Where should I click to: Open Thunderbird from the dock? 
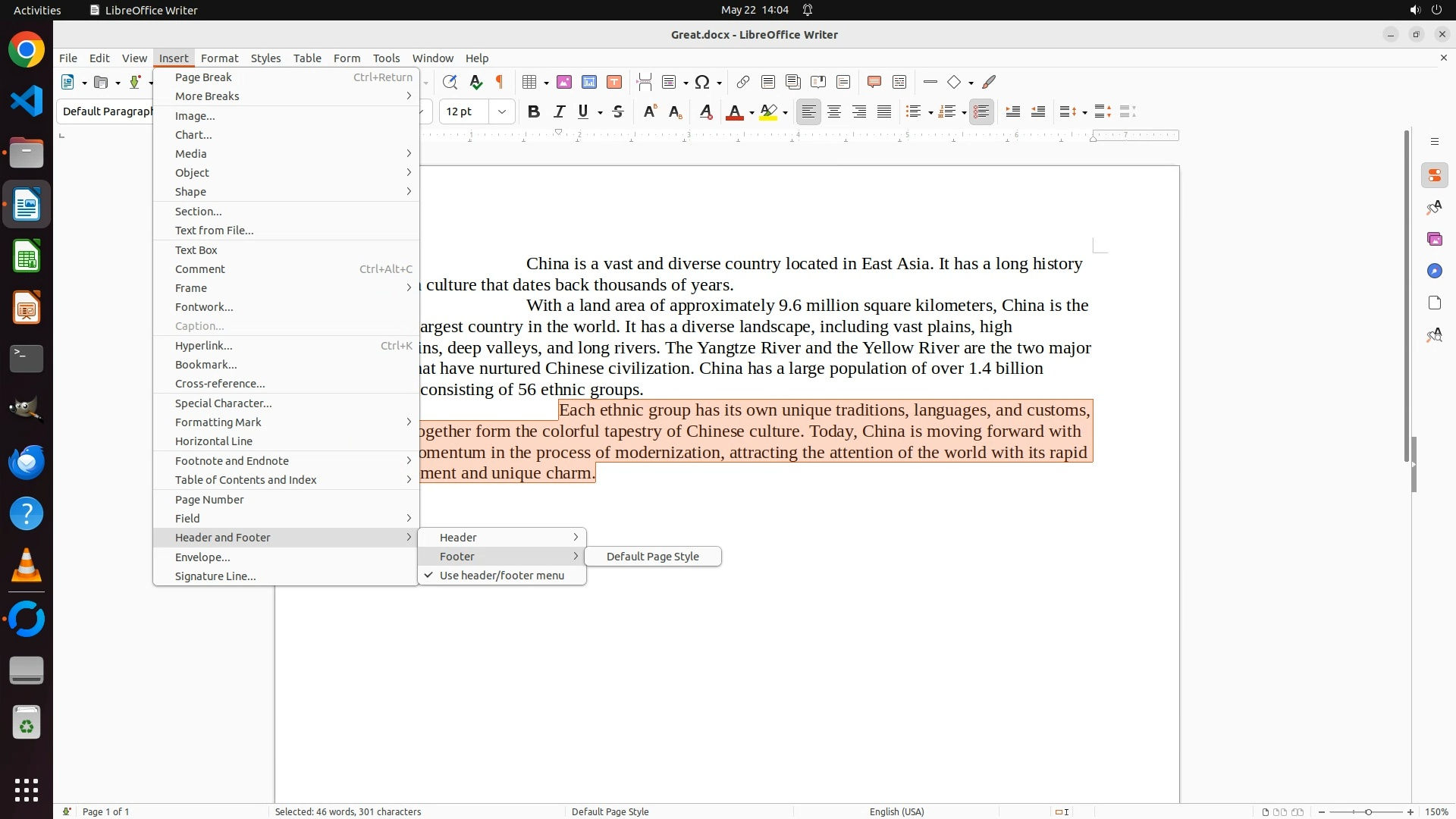(27, 462)
